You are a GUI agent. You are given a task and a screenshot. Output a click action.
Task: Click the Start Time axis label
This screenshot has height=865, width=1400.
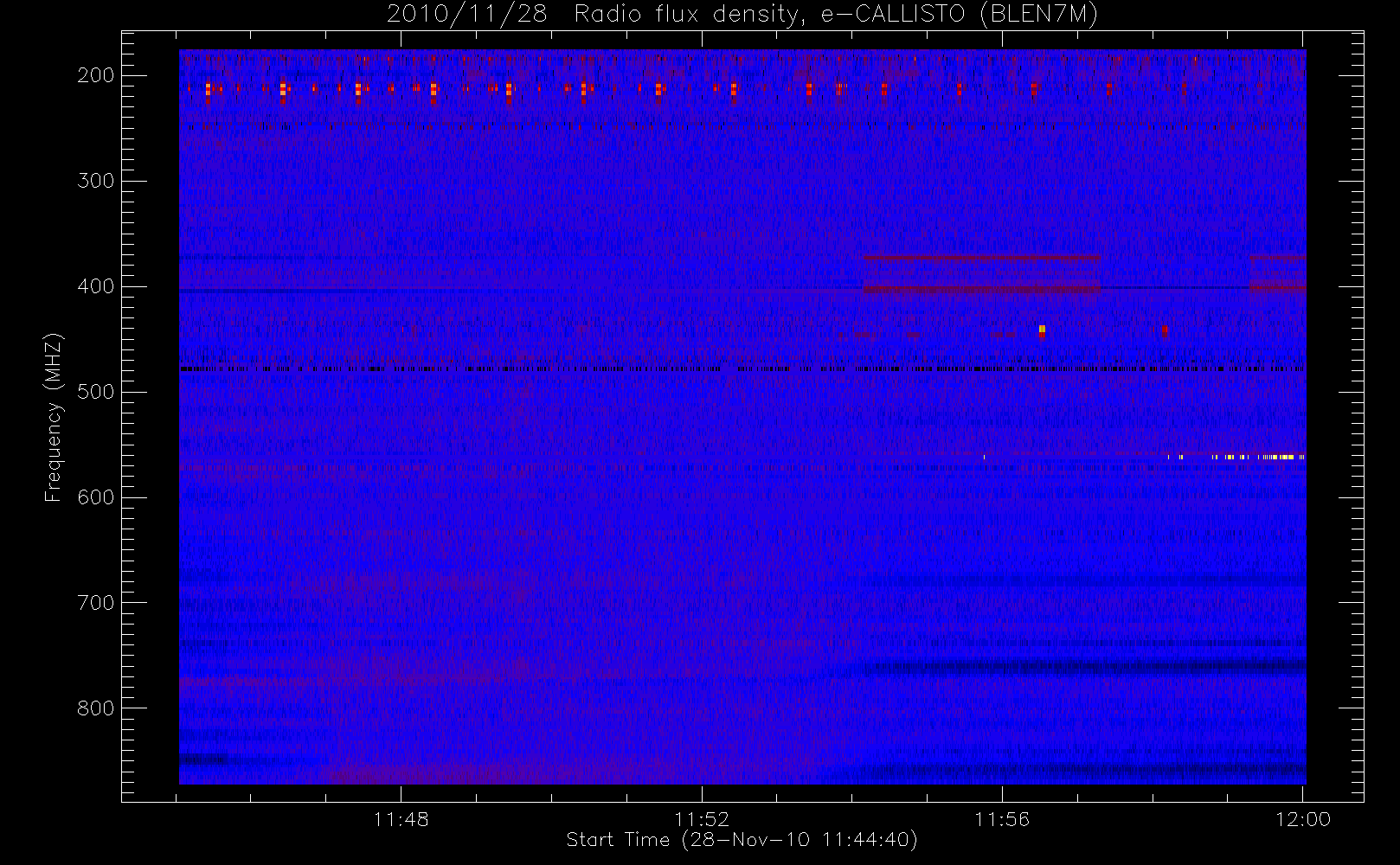click(742, 840)
